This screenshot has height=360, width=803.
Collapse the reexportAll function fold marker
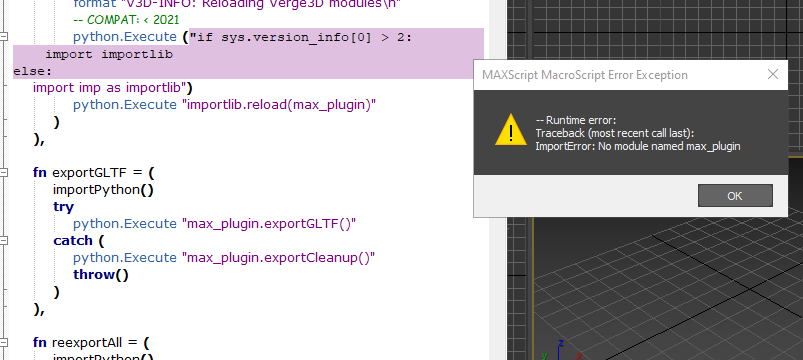4,342
